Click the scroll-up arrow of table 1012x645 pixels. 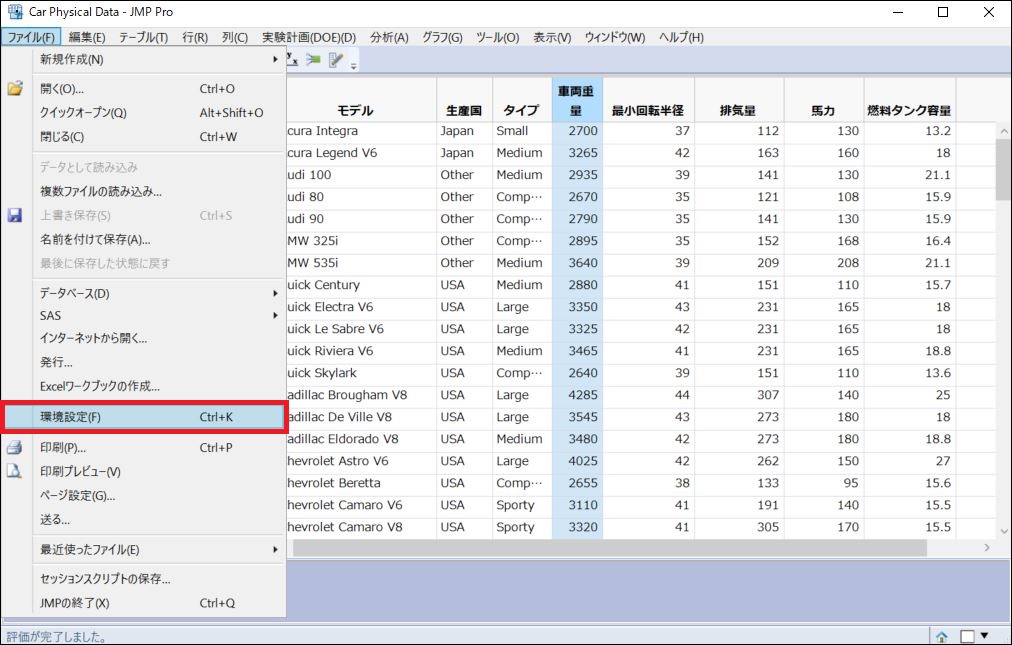coord(1004,131)
